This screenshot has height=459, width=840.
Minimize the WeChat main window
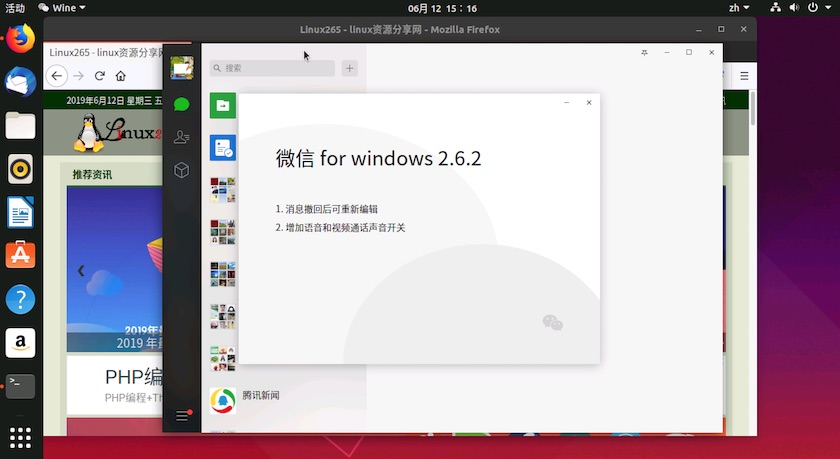667,52
